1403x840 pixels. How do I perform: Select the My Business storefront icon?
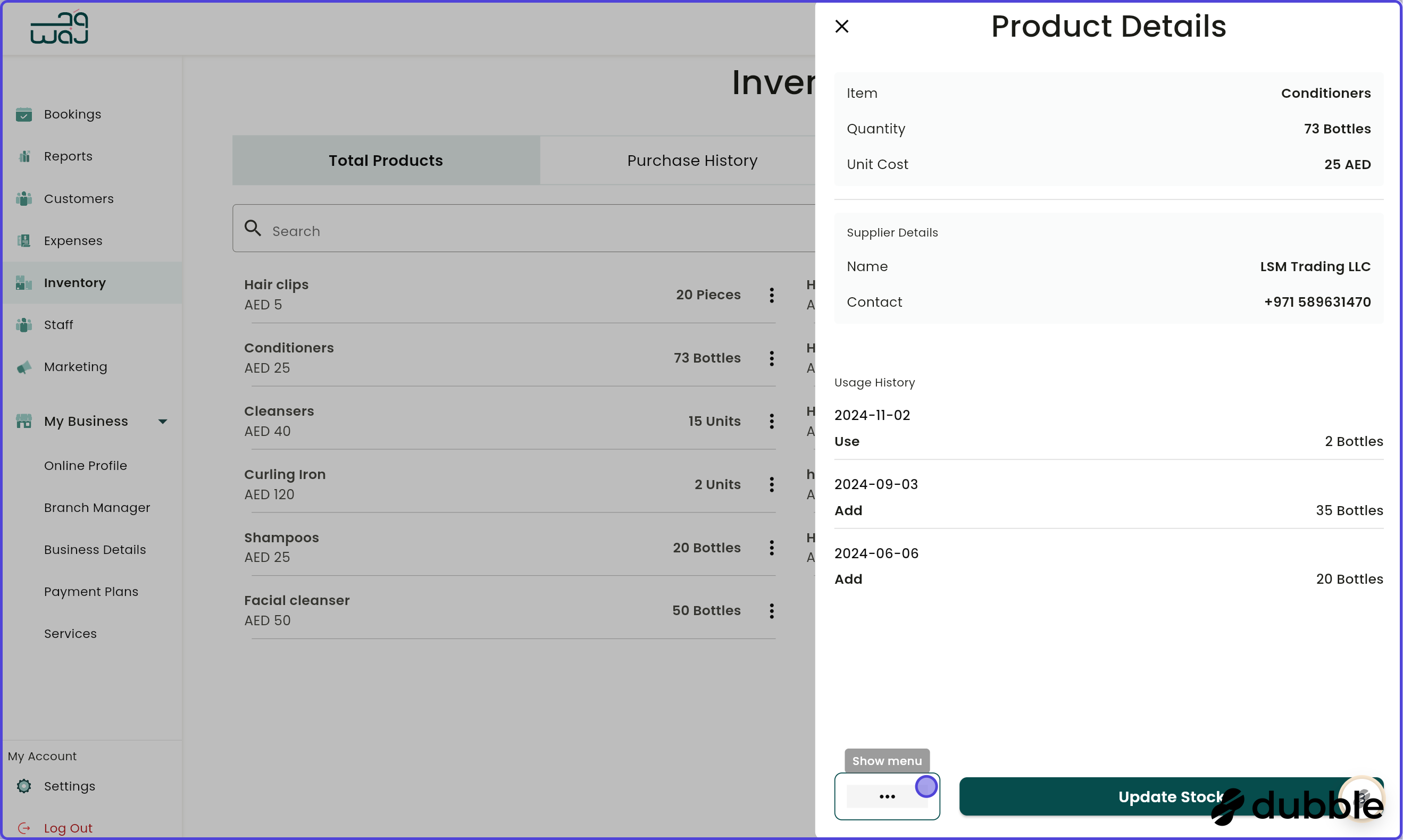[x=24, y=421]
